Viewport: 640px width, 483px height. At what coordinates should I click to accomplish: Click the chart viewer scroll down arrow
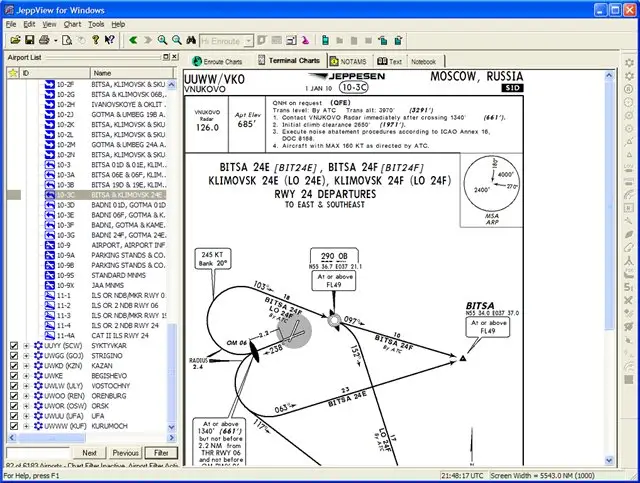(609, 460)
